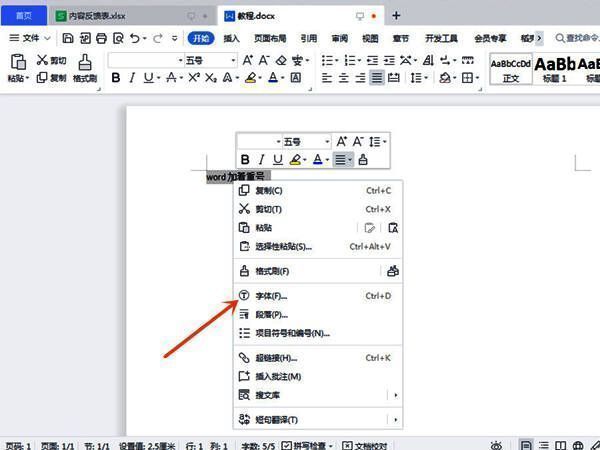Screen dimensions: 600x450
Task: Select 字体(F)... from the context menu
Action: pos(270,296)
